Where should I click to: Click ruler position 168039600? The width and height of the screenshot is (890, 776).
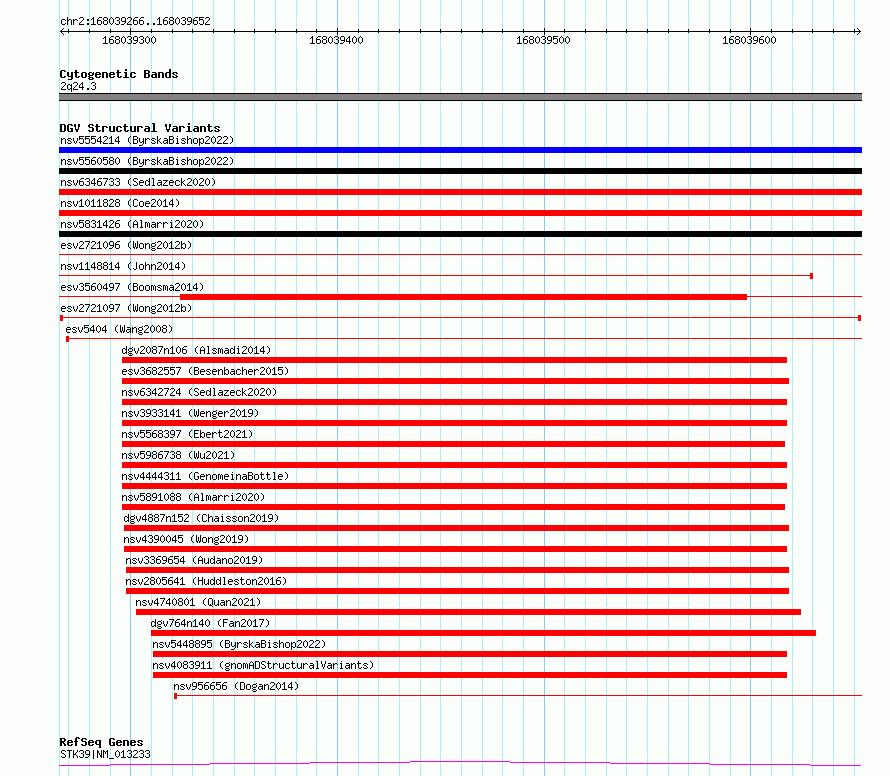749,40
